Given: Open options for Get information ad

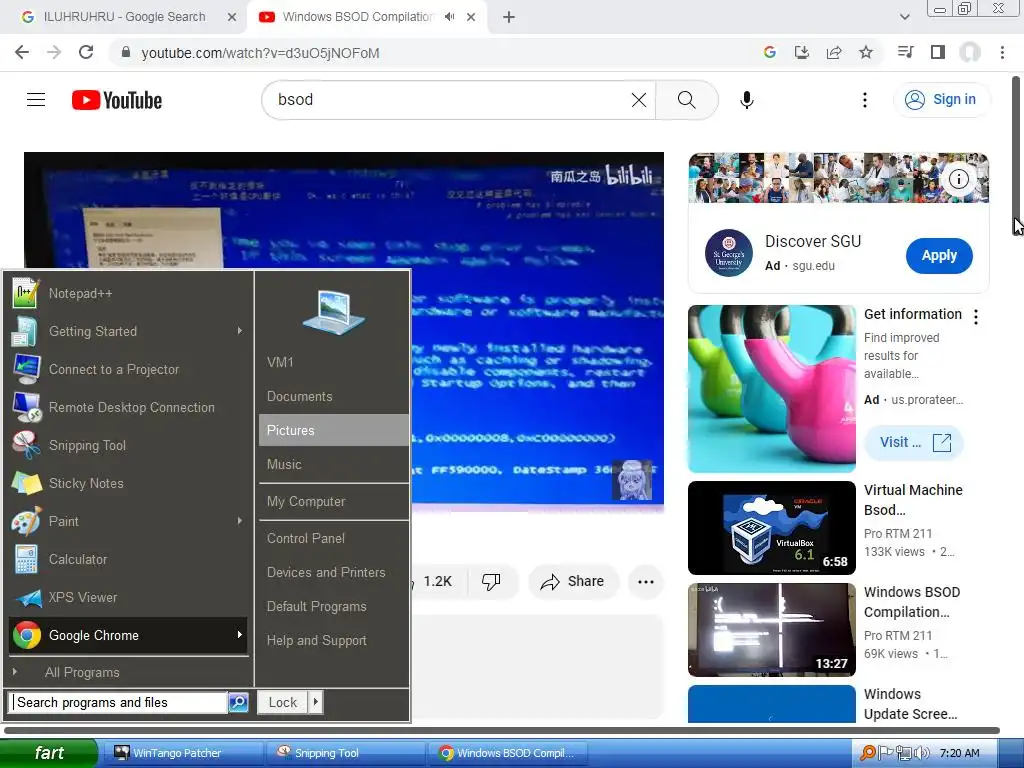Looking at the screenshot, I should 976,317.
